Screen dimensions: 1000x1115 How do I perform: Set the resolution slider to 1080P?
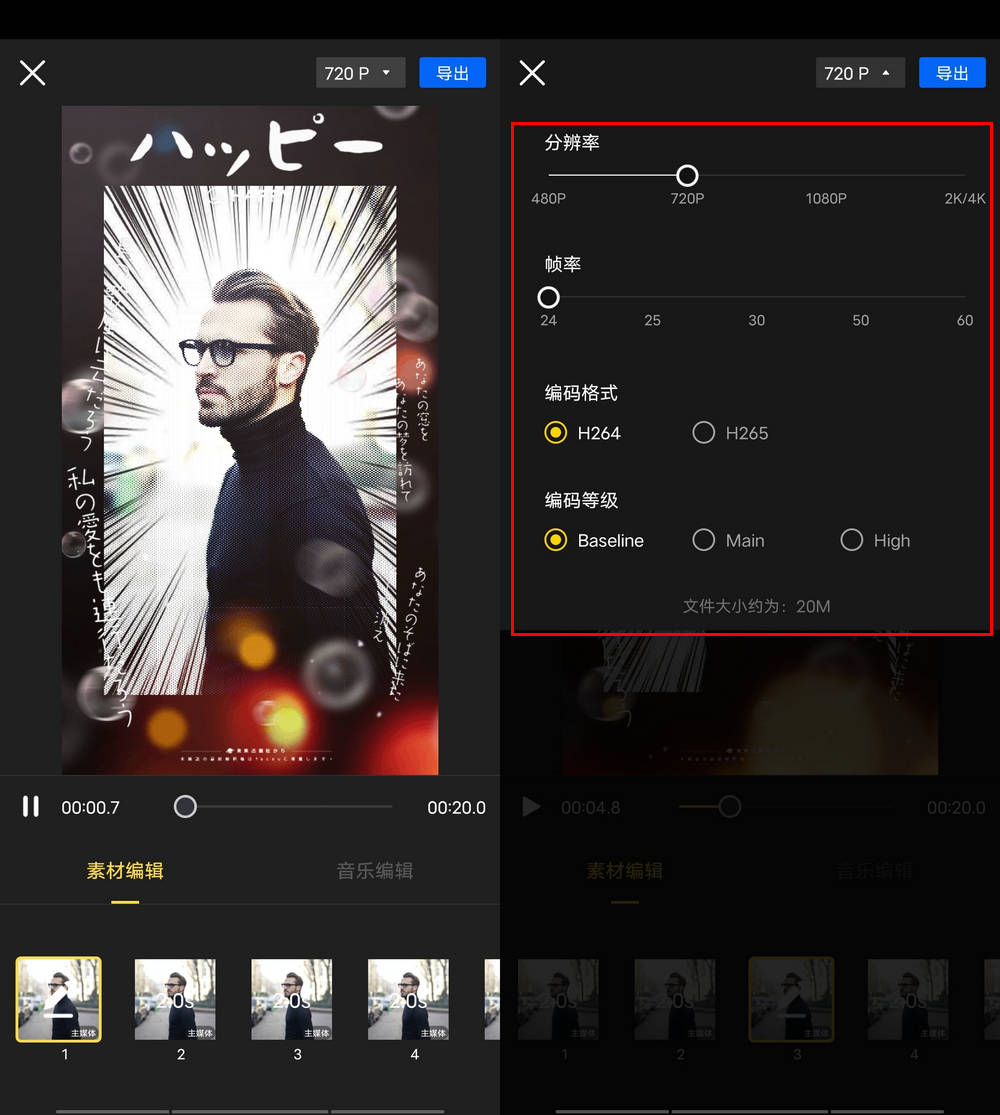pyautogui.click(x=826, y=176)
